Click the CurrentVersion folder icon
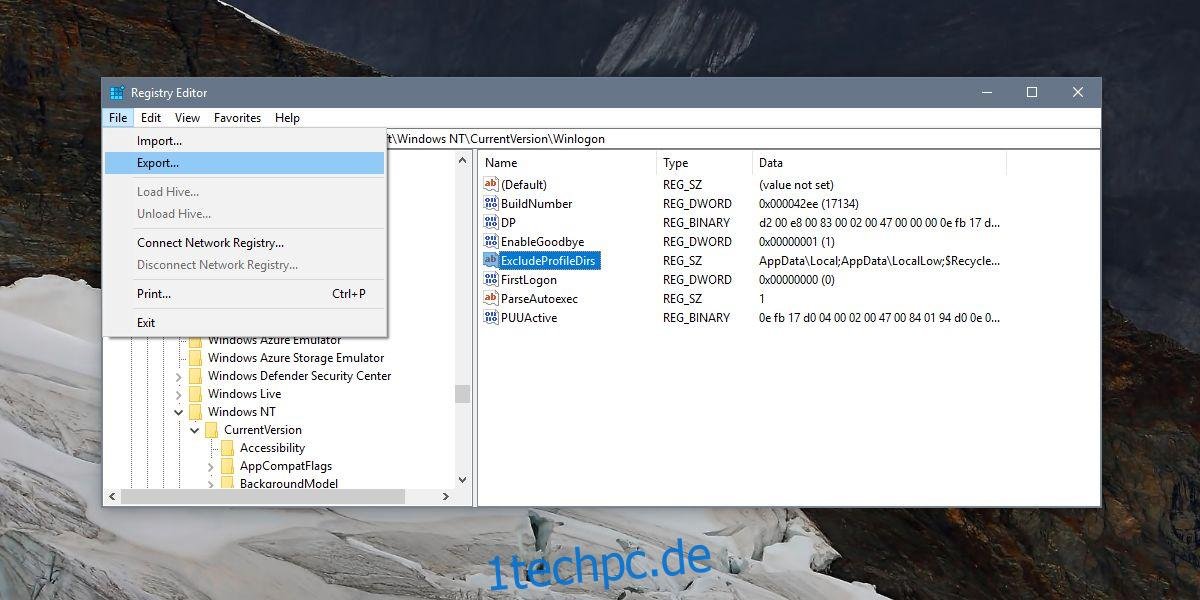Screen dimensions: 1200x600 pyautogui.click(x=211, y=430)
